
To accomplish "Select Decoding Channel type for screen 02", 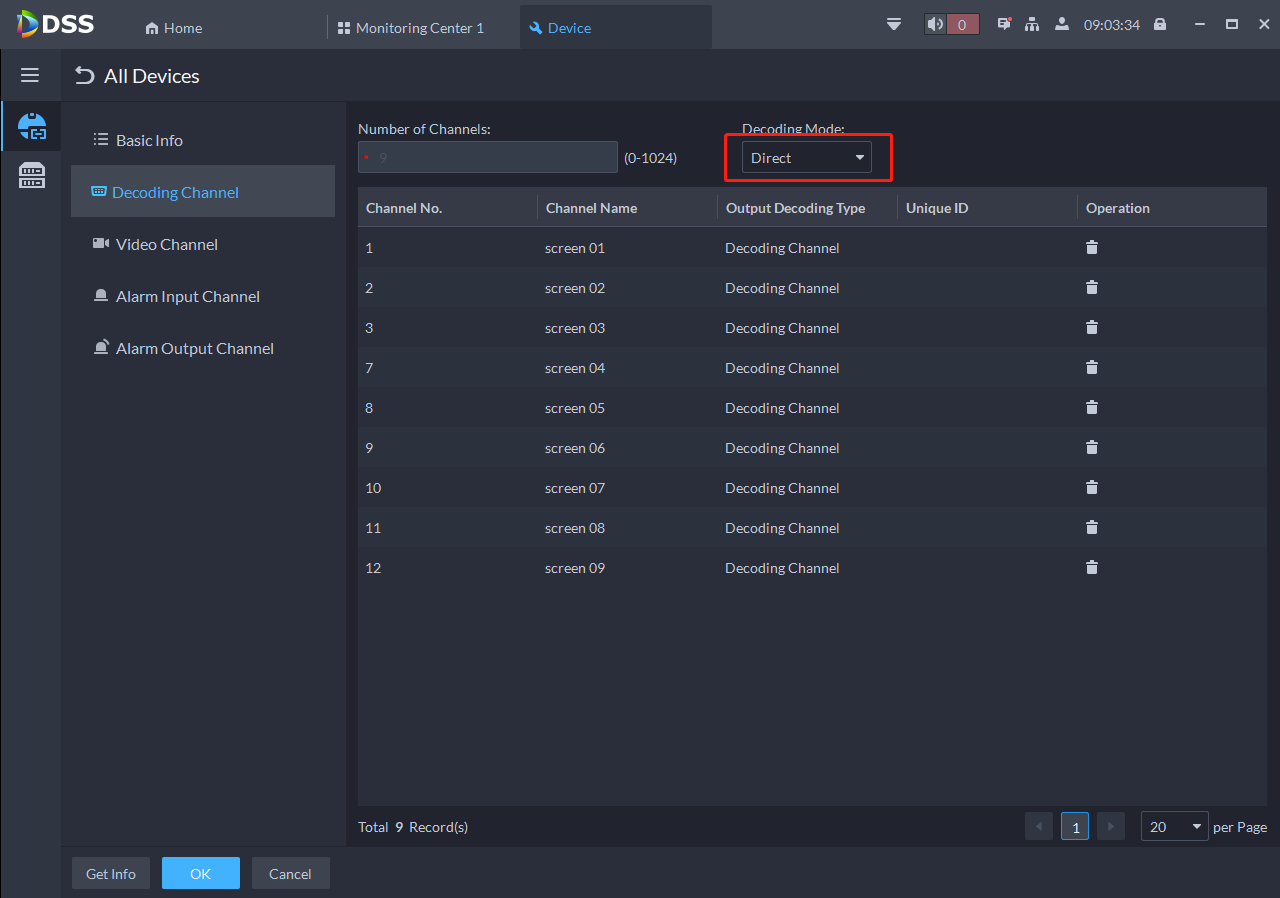I will point(782,288).
